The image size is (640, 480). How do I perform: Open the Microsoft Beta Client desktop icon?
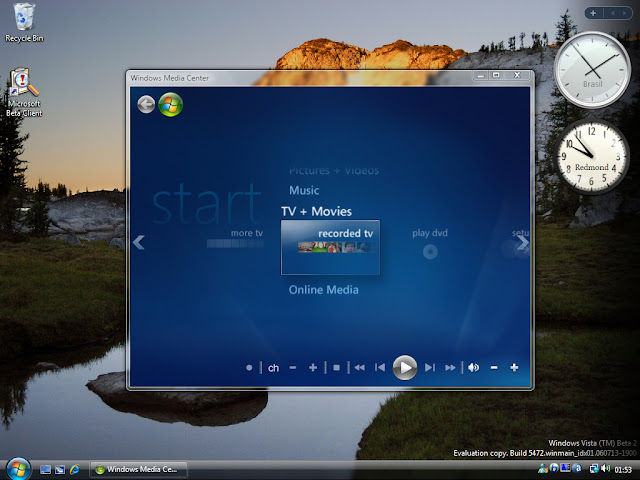click(x=24, y=92)
